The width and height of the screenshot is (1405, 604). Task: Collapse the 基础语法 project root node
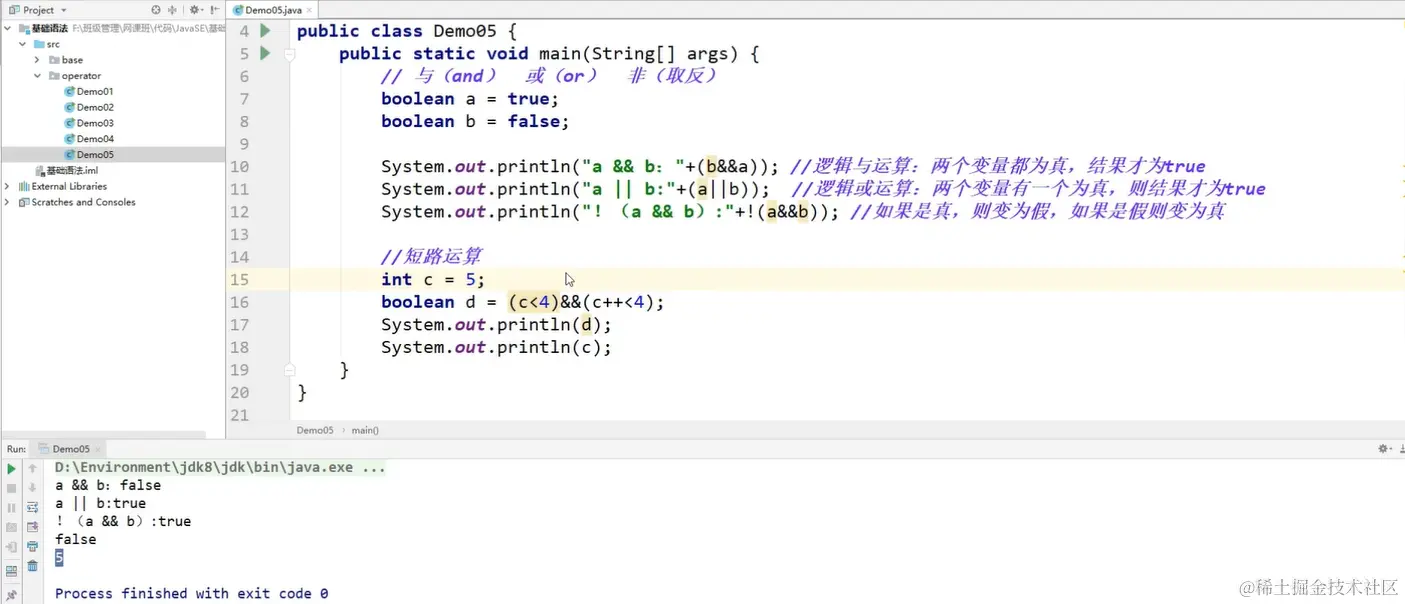tap(9, 28)
